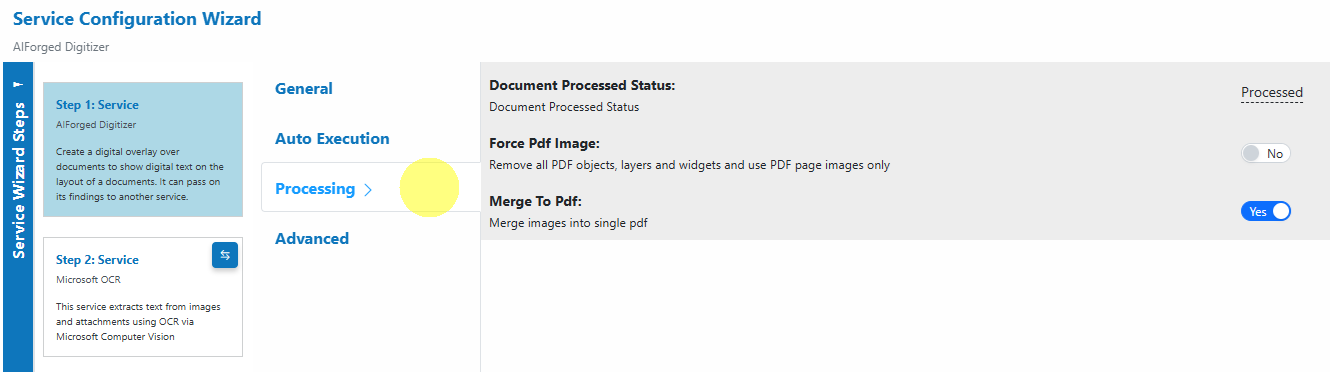
Task: Click the chevron next to Processing
Action: pos(368,189)
